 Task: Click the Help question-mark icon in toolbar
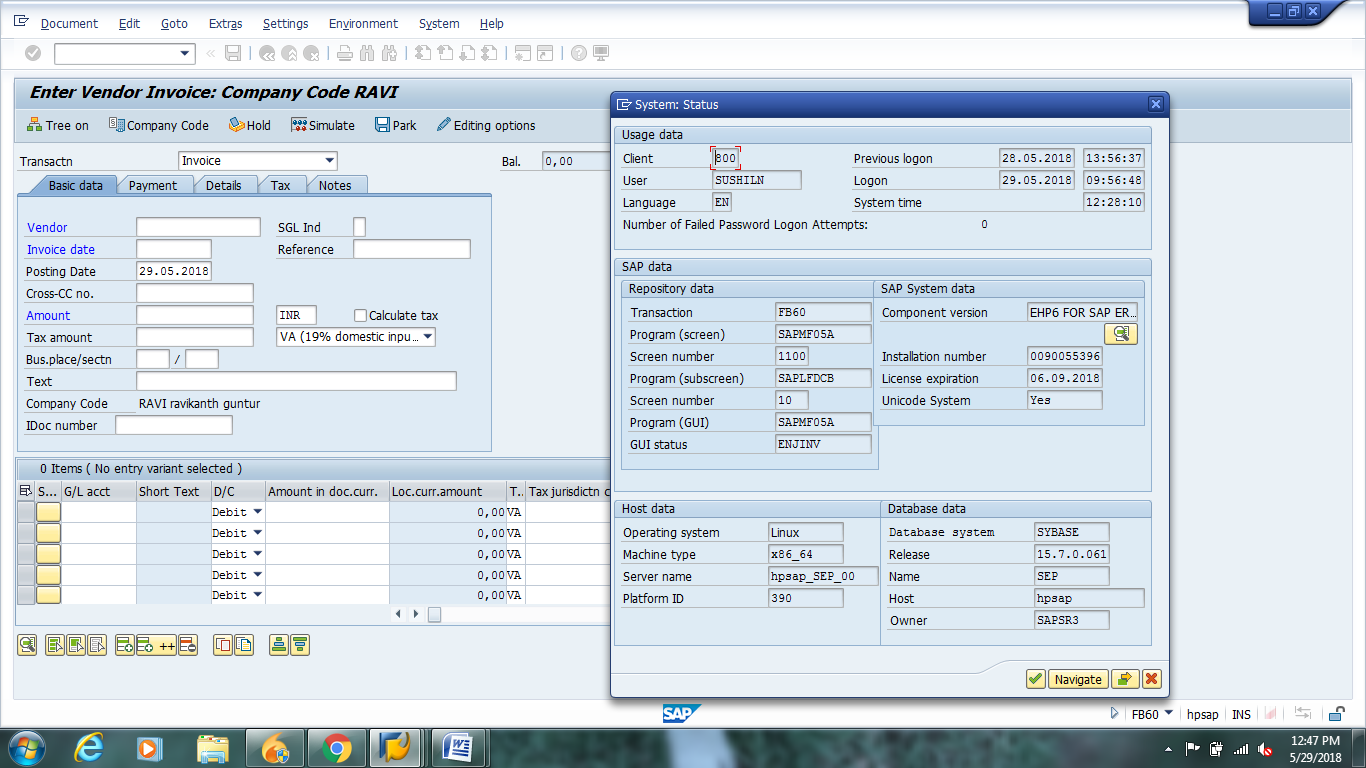(x=576, y=53)
